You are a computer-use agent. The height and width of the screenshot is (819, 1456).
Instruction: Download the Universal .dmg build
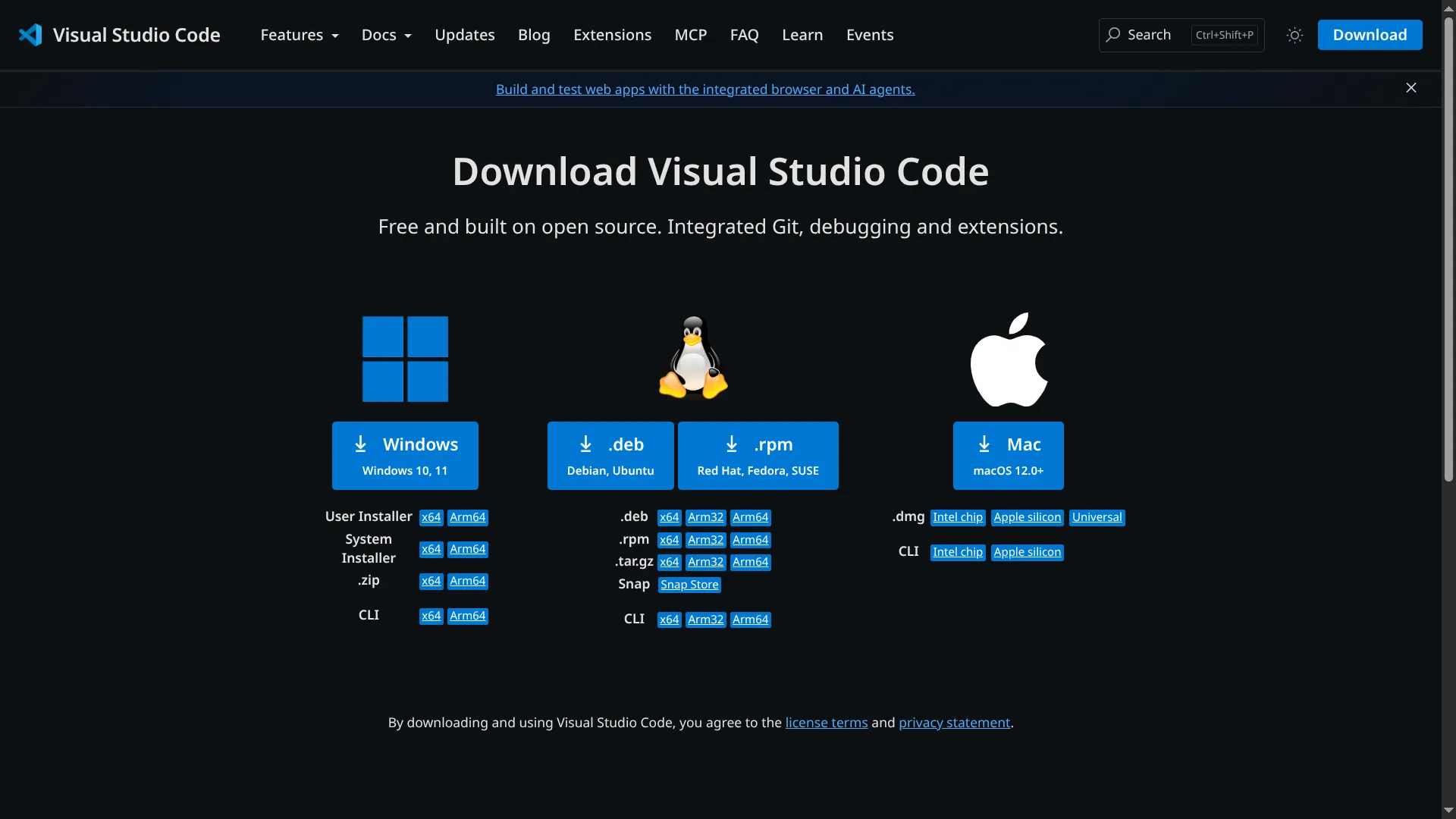tap(1097, 517)
